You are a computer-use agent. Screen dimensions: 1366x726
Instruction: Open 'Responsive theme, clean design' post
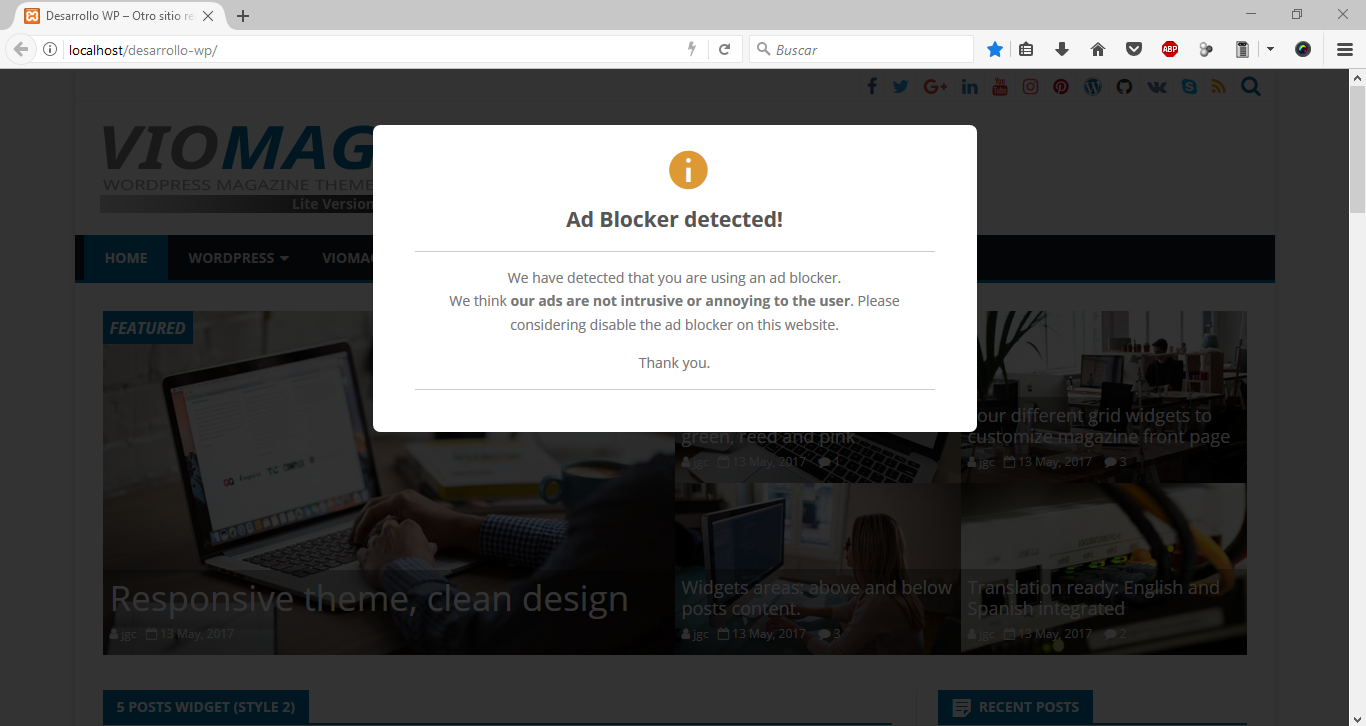pos(369,598)
